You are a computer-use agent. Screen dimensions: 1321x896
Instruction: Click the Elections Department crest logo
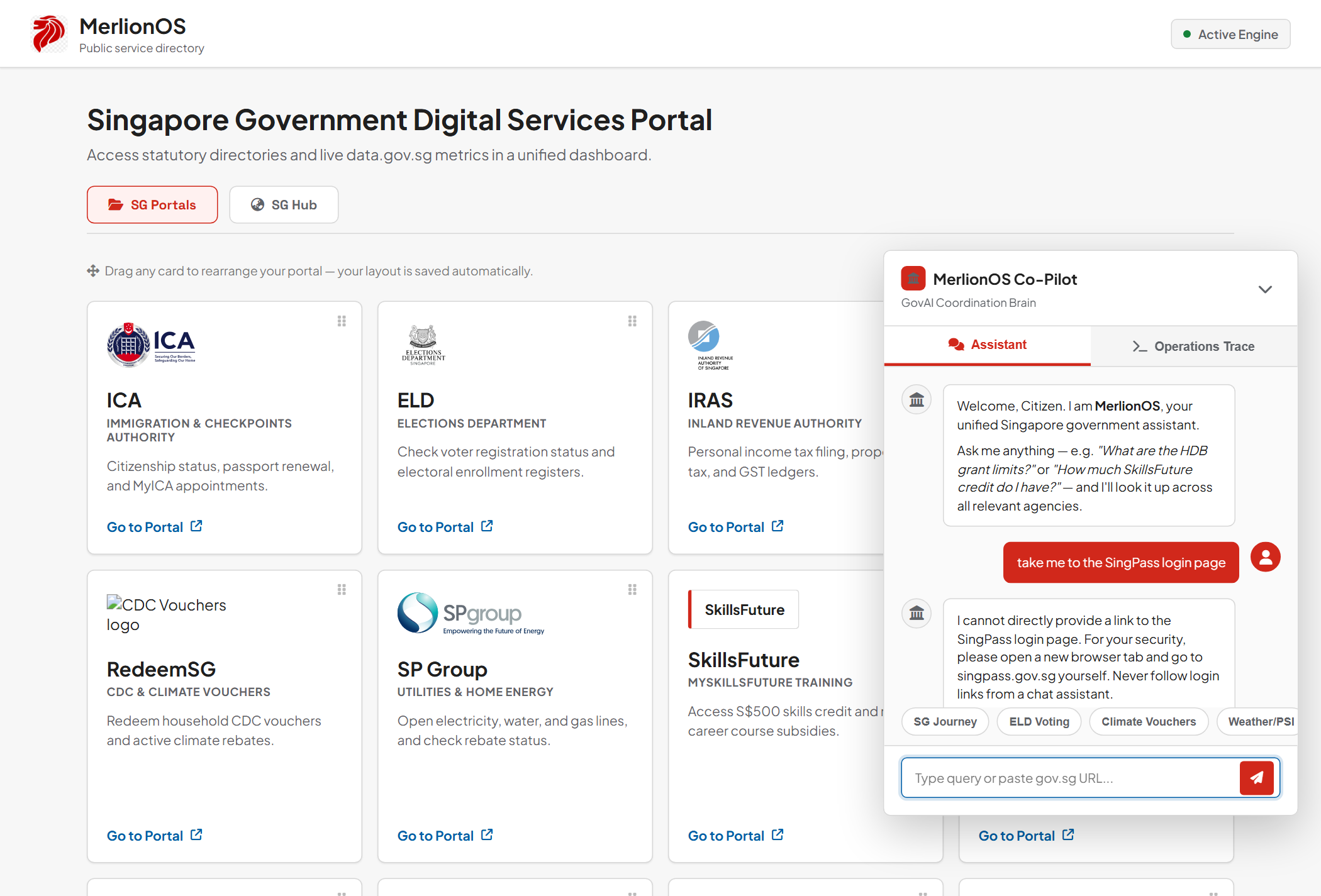423,345
